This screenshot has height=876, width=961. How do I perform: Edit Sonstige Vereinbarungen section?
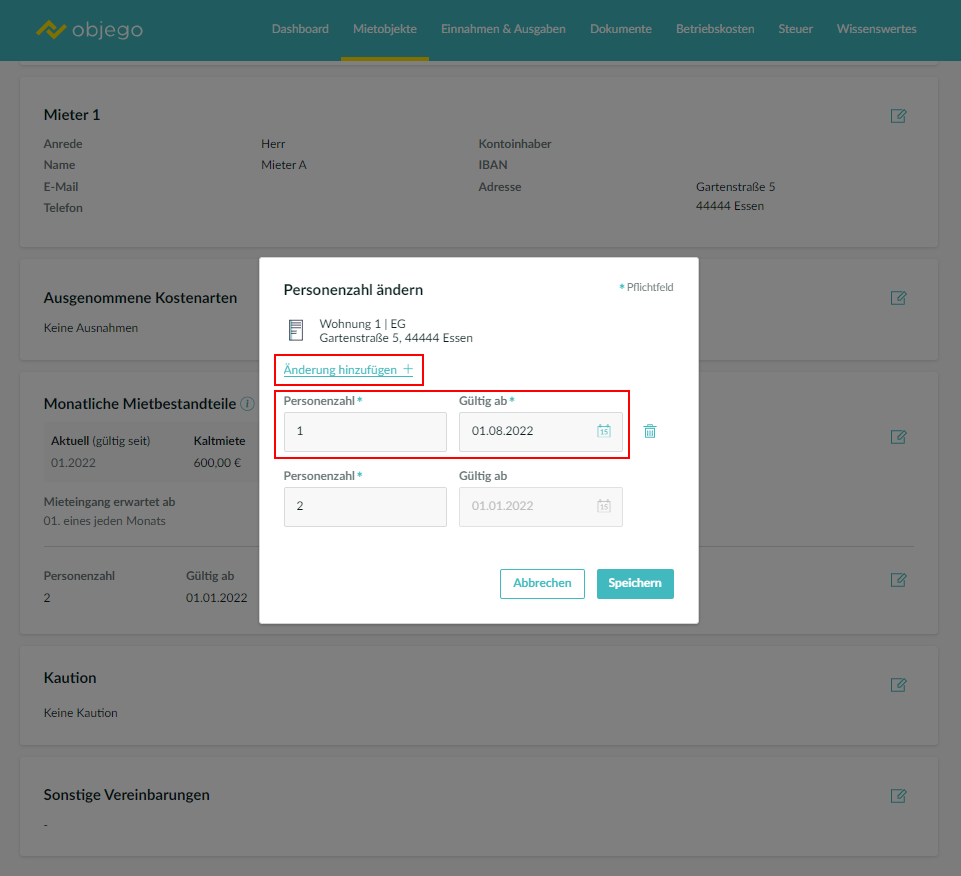click(x=898, y=796)
